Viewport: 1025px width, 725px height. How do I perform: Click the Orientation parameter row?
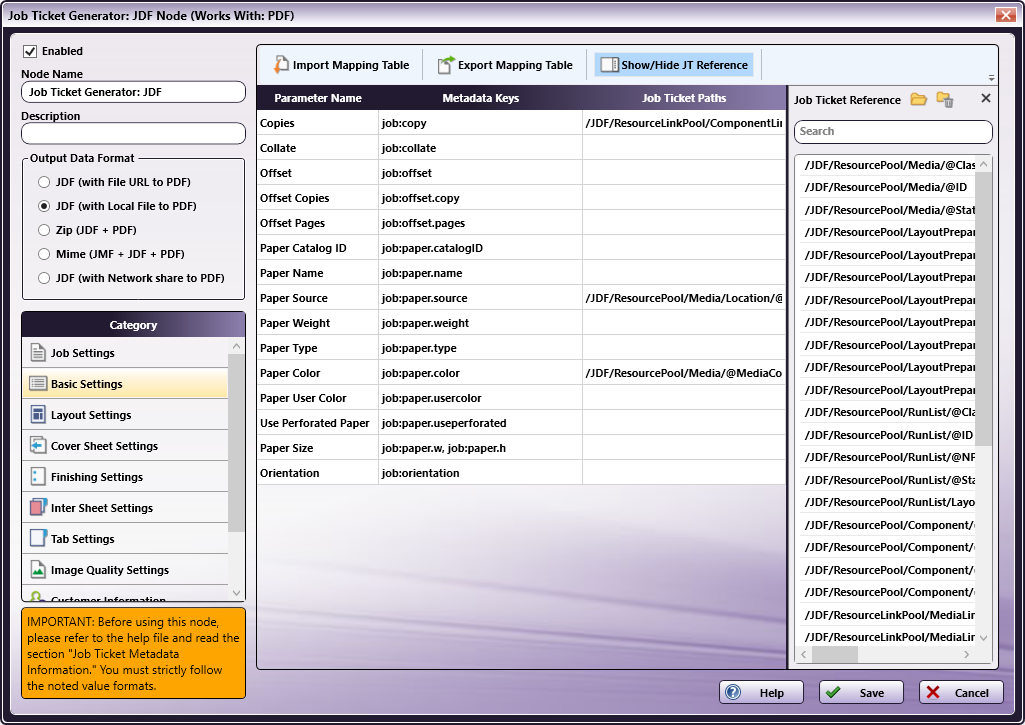tap(521, 473)
